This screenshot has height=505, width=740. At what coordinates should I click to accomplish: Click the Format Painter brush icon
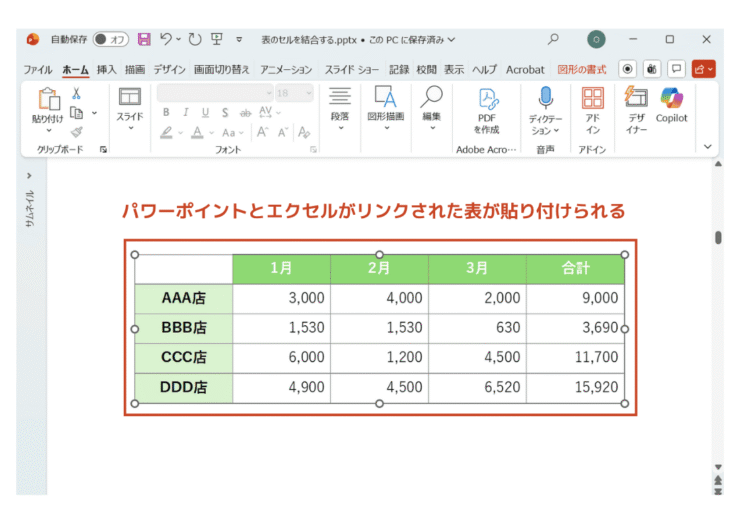coord(76,132)
